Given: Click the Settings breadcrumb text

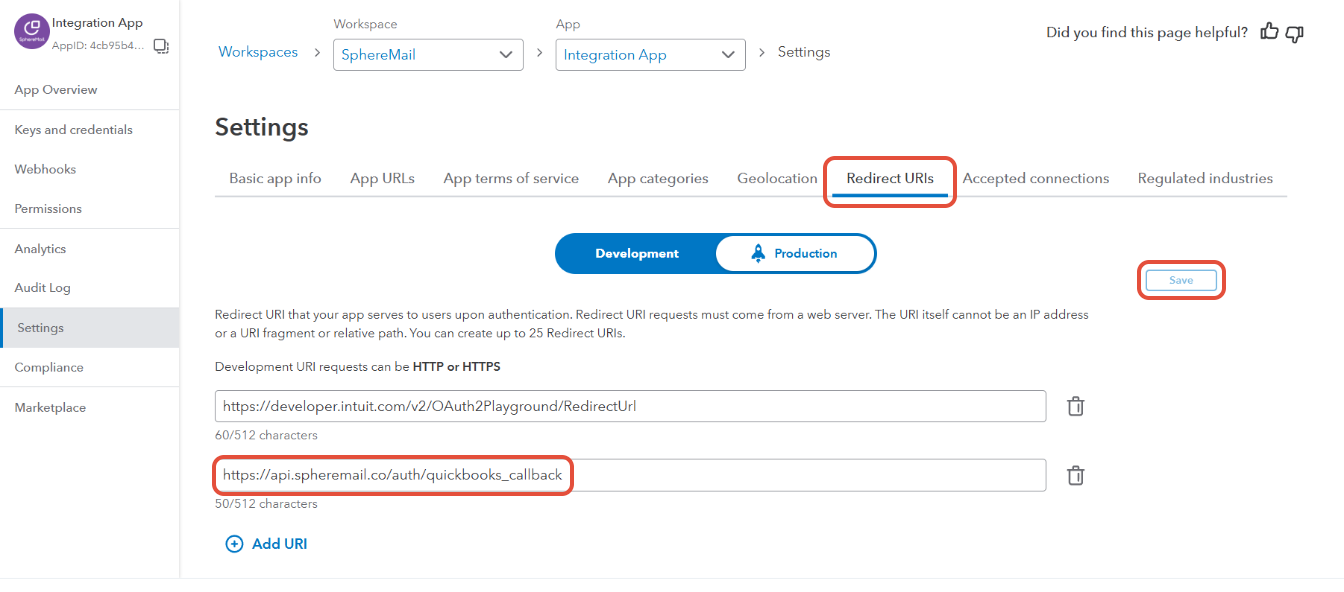Looking at the screenshot, I should click(804, 52).
